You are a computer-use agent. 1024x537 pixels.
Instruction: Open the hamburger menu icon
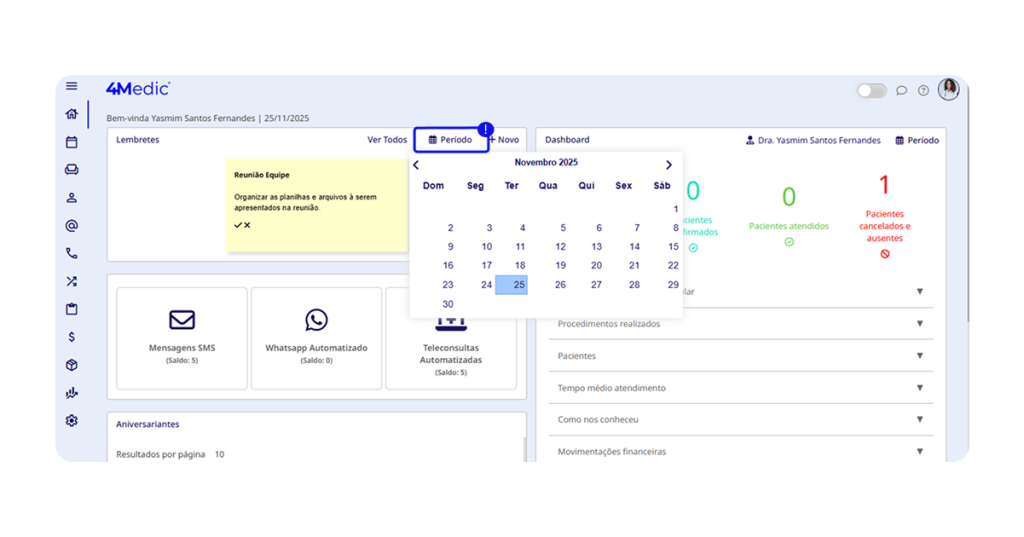[71, 87]
